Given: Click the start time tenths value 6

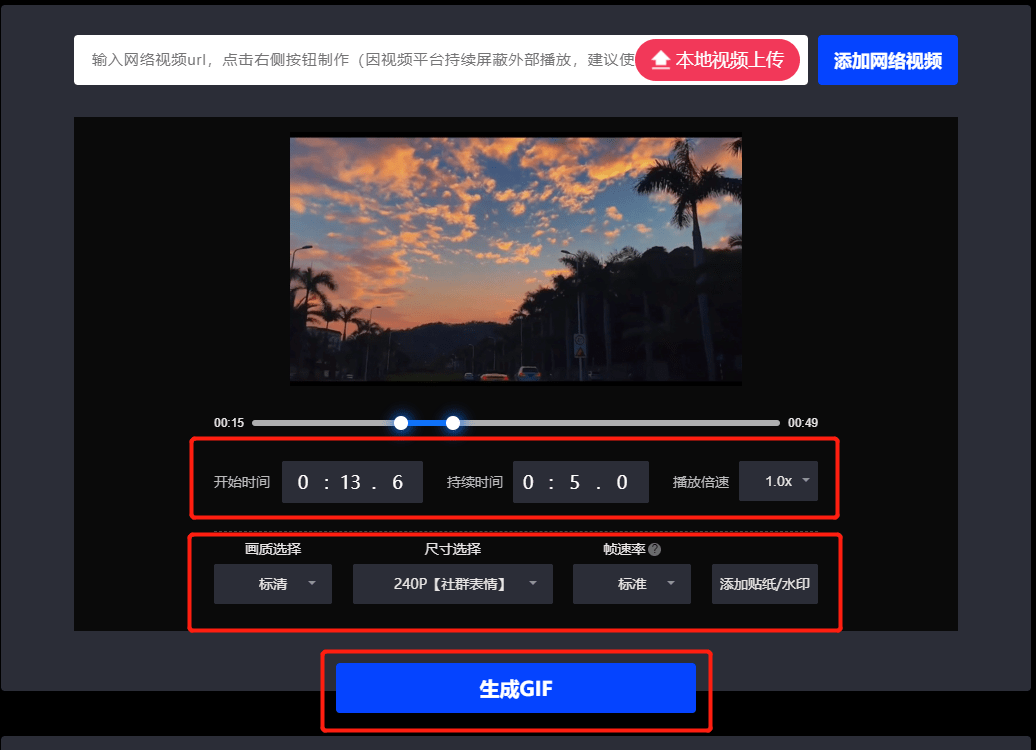Looking at the screenshot, I should click(x=397, y=482).
